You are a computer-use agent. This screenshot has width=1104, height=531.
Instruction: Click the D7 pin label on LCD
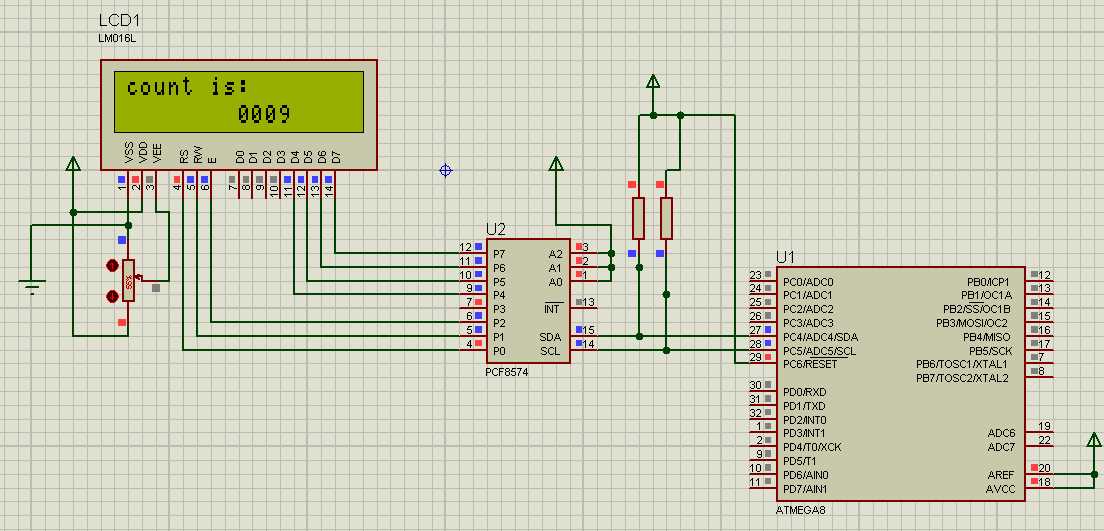[336, 156]
